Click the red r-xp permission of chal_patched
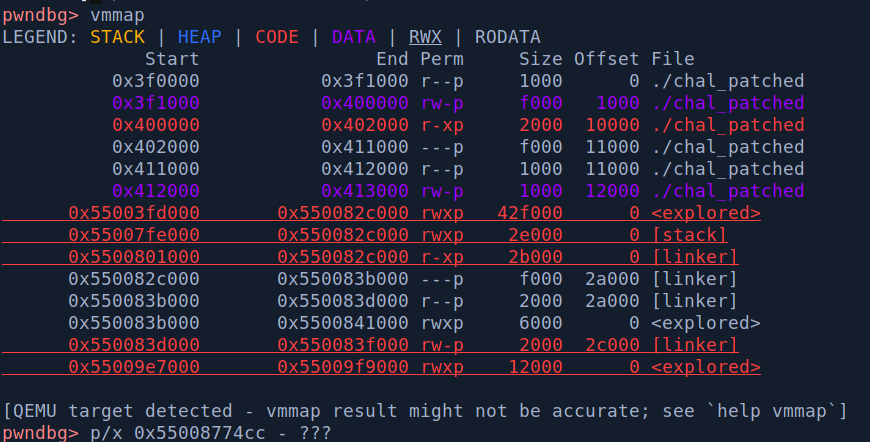 (441, 125)
